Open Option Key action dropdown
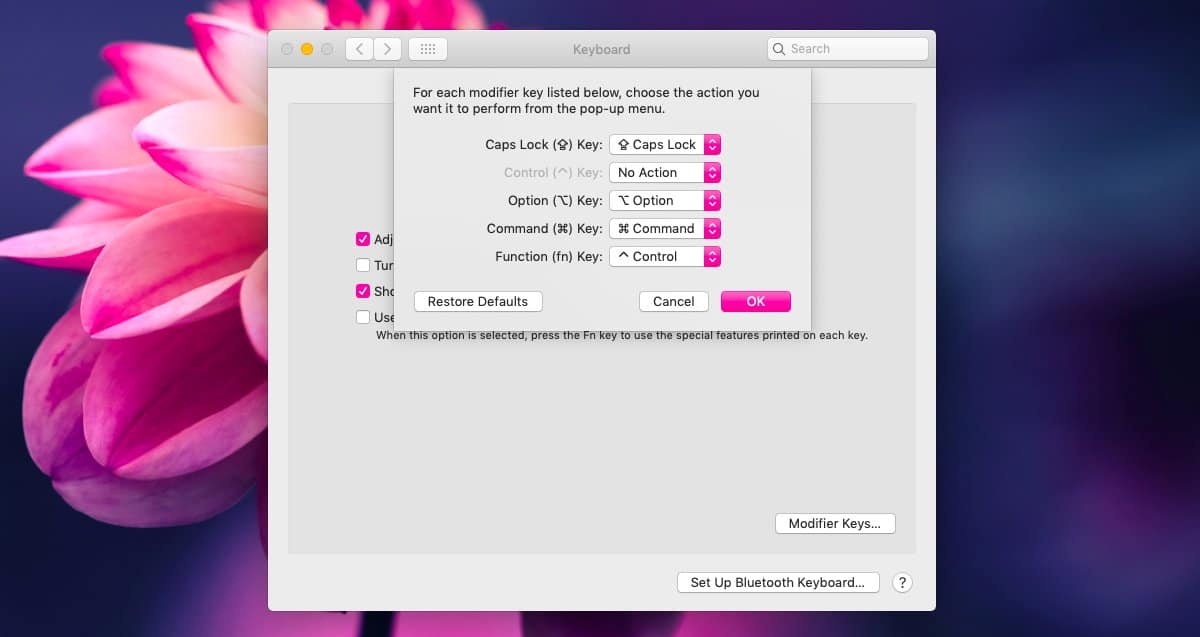 pyautogui.click(x=665, y=200)
